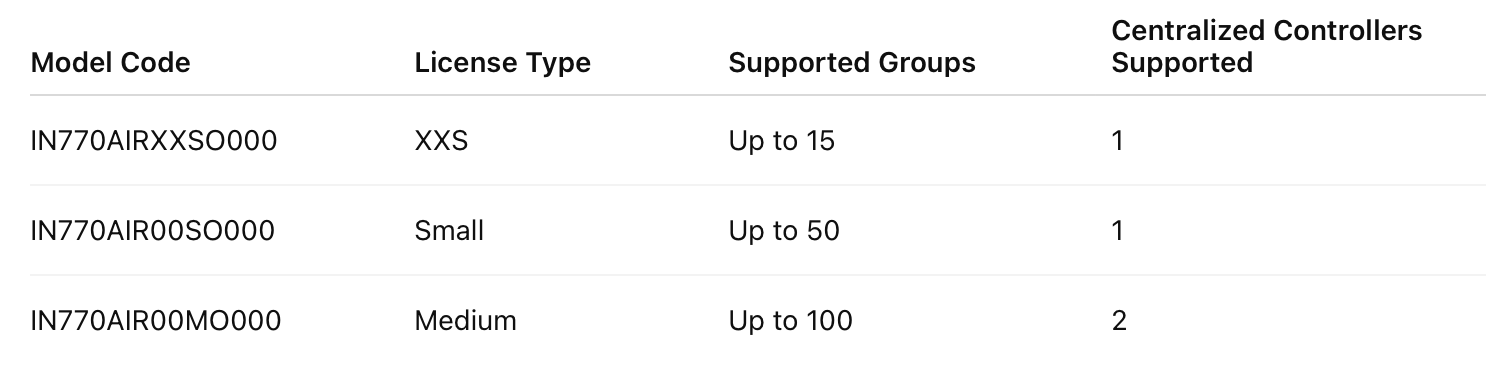1486x384 pixels.
Task: Select the Up to 100 cell
Action: coord(791,321)
